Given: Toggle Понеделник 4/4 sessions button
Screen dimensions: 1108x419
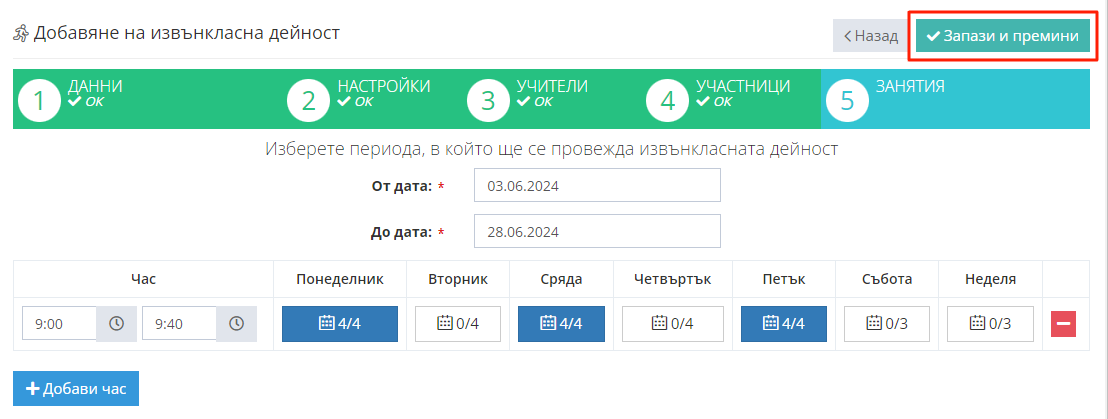Looking at the screenshot, I should [x=340, y=324].
